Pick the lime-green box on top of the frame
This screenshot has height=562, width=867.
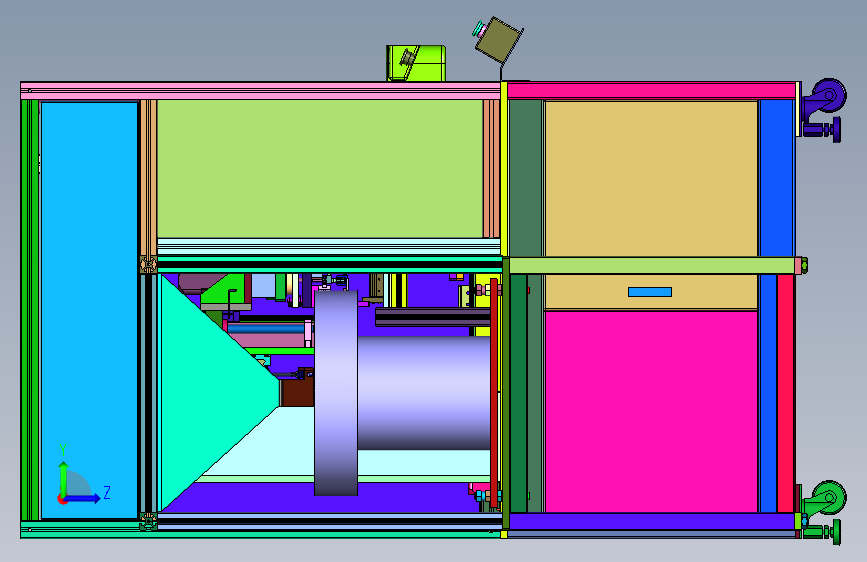pos(416,64)
